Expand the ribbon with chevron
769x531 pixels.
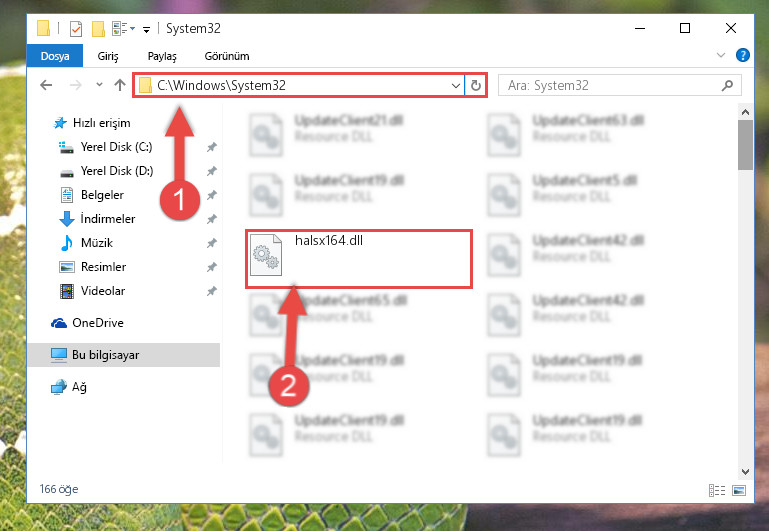coord(720,55)
